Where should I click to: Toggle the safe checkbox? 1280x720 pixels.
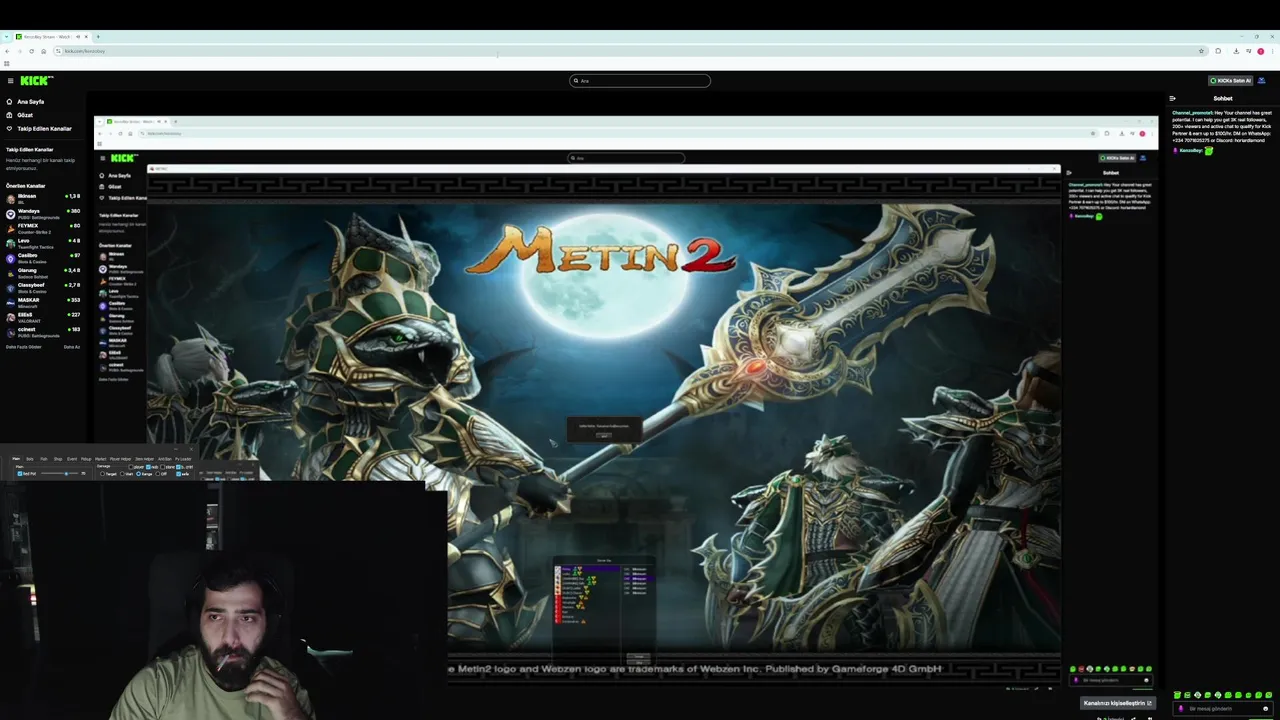tap(178, 474)
